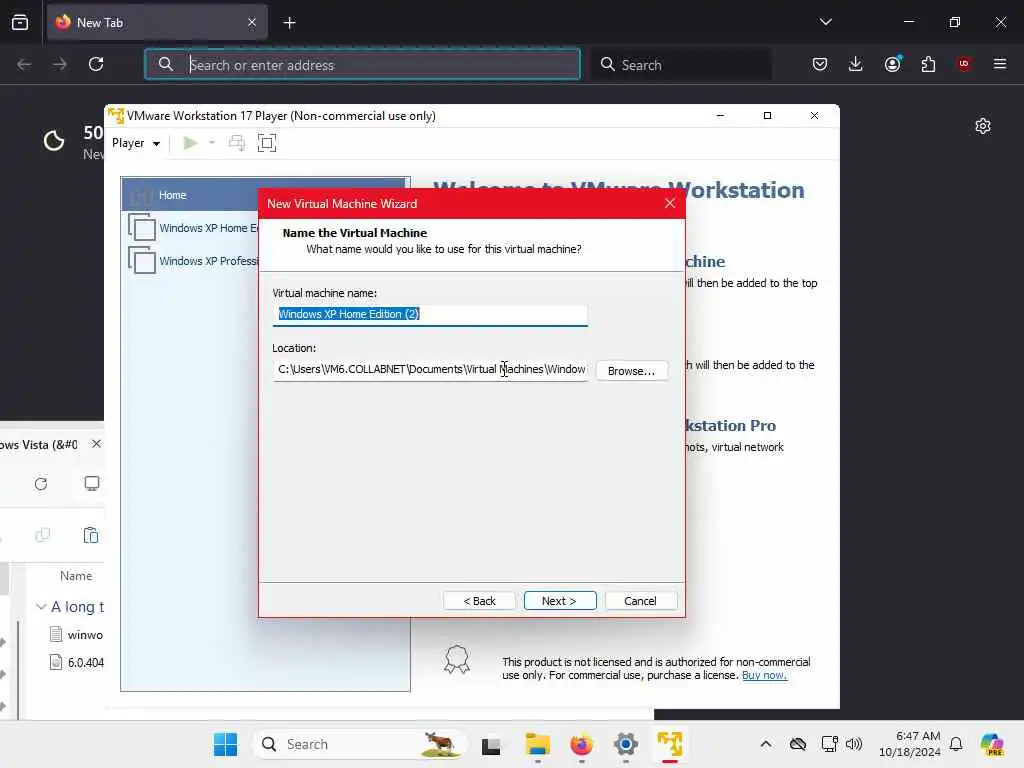This screenshot has height=768, width=1024.
Task: Click the Location path field
Action: (x=430, y=370)
